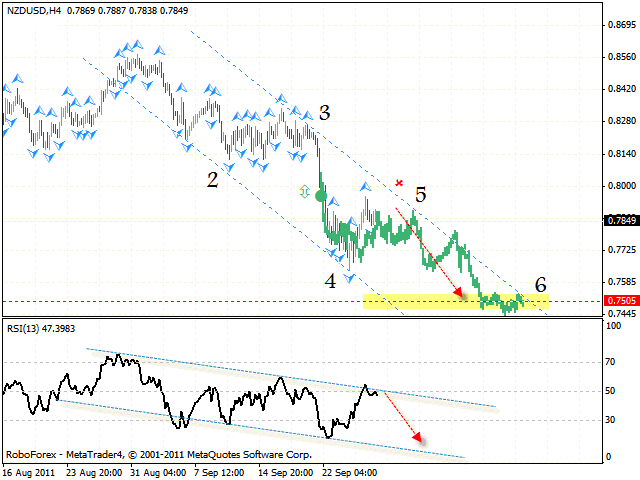640x480 pixels.
Task: Click the red arrowhead in the RSI panel
Action: pyautogui.click(x=417, y=438)
